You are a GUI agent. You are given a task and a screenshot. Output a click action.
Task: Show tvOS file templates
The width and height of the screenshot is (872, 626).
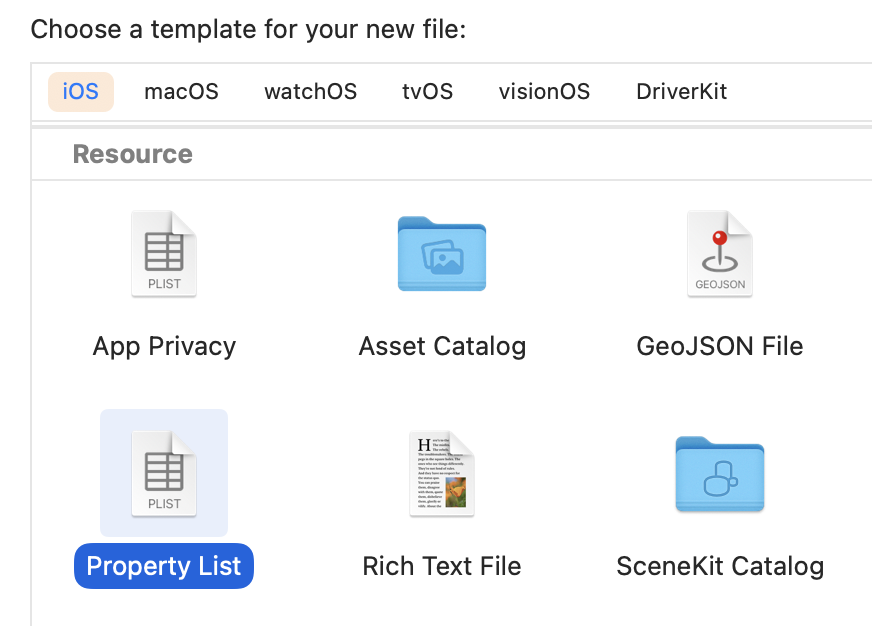[427, 92]
